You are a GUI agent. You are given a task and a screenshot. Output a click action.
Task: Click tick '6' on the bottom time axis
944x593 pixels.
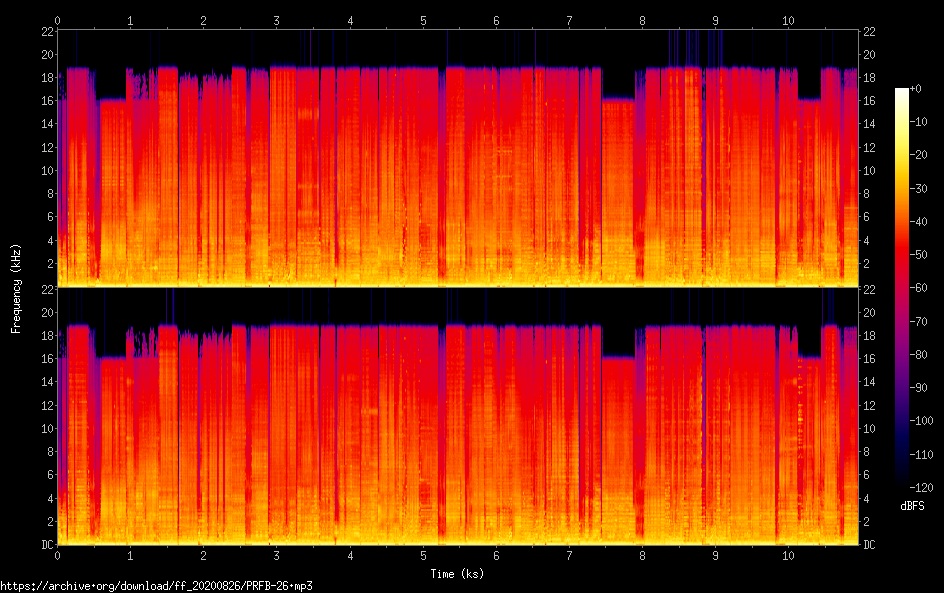[x=496, y=556]
